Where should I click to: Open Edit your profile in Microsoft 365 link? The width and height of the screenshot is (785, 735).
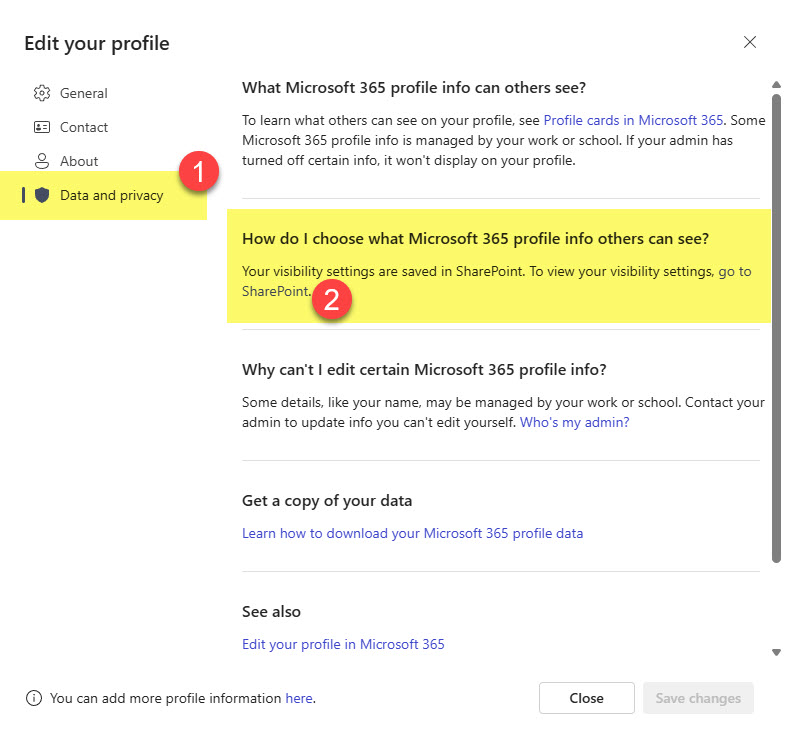343,644
